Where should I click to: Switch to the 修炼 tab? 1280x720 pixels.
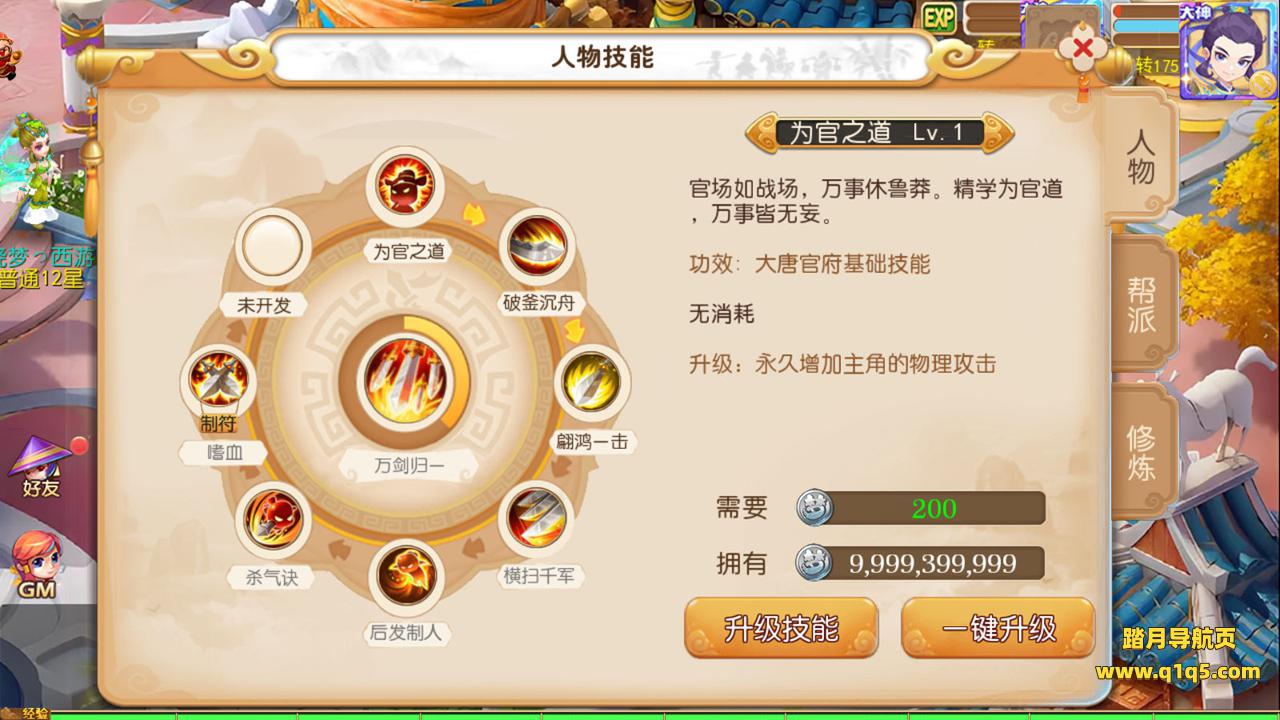[1141, 453]
